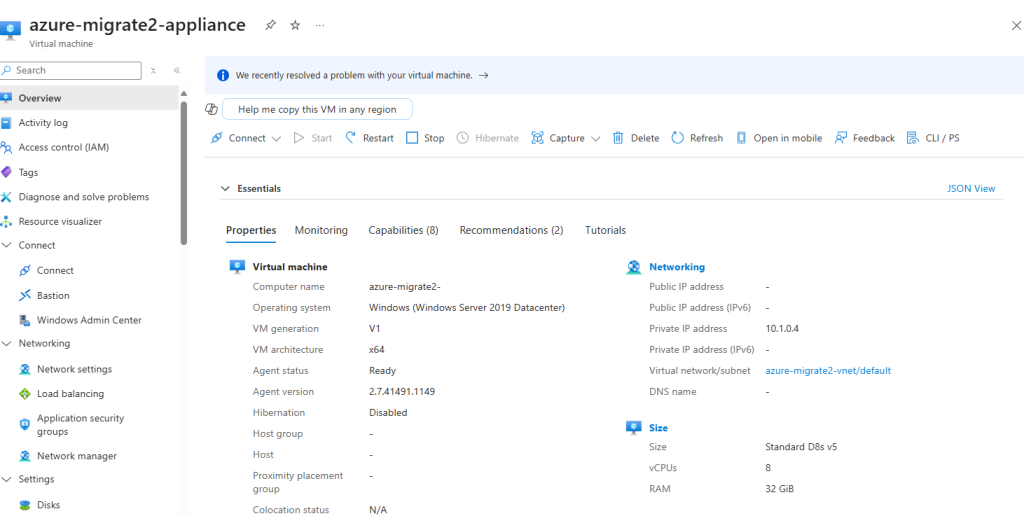The width and height of the screenshot is (1024, 516).
Task: Mark the VM as favorite with star
Action: pyautogui.click(x=295, y=25)
